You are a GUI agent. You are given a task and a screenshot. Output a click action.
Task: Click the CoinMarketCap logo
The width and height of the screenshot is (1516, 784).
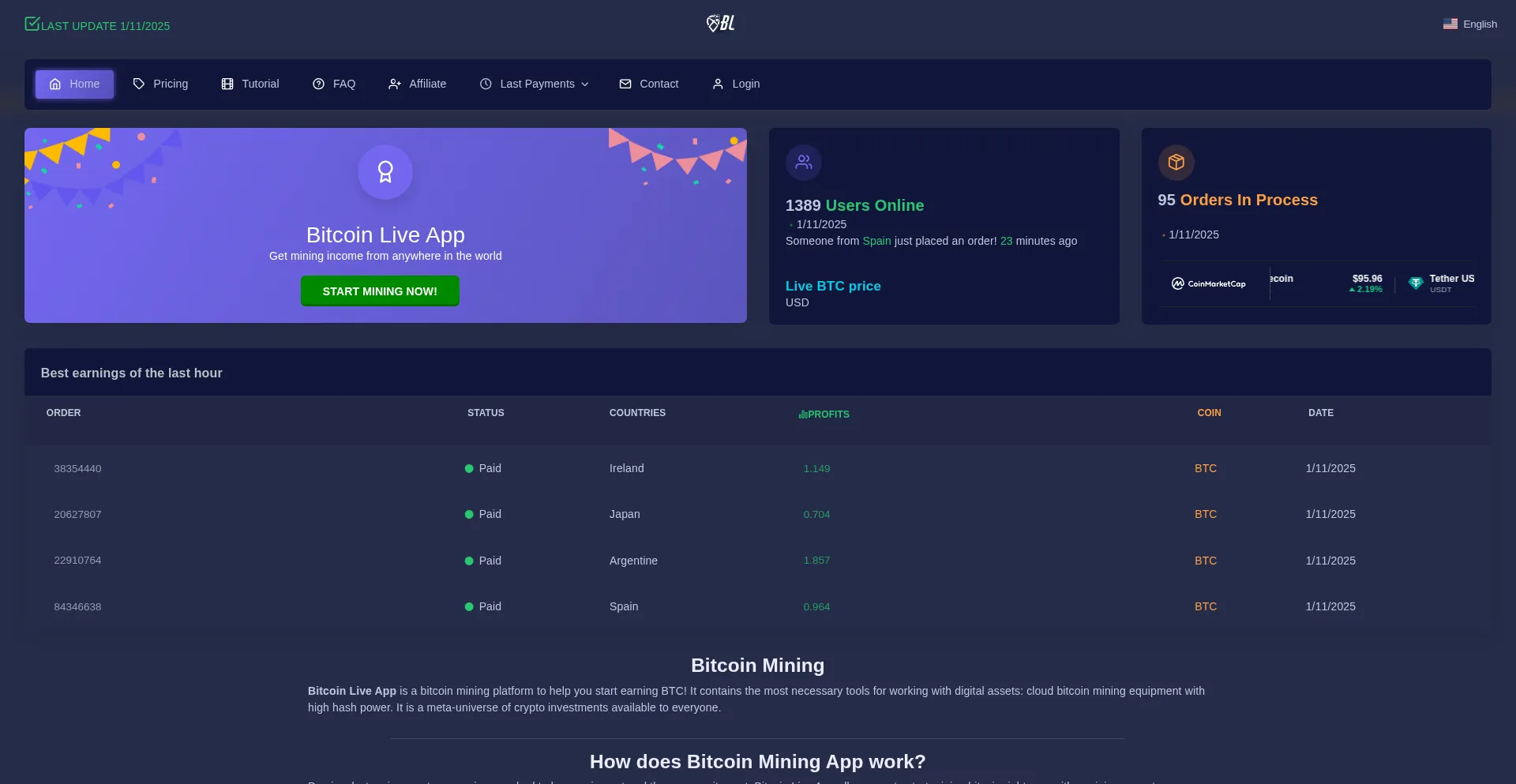[x=1208, y=283]
